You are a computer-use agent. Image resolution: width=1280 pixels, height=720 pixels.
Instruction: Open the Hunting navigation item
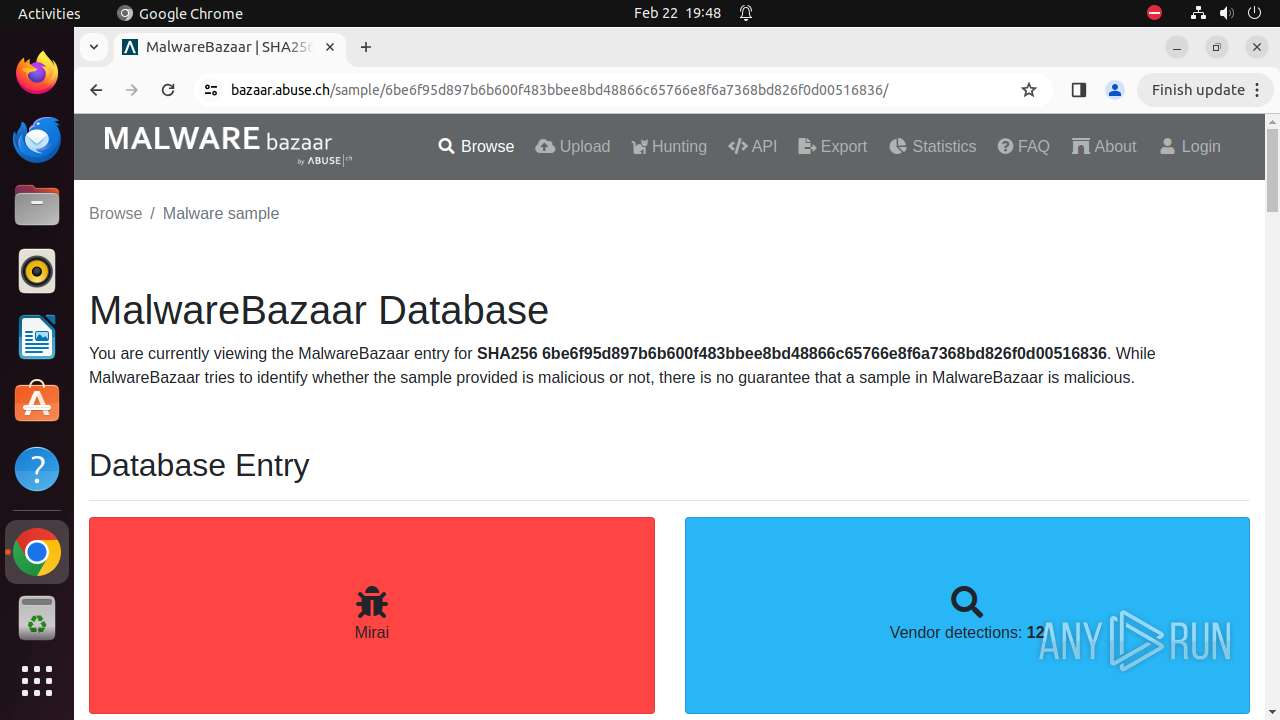click(x=669, y=146)
